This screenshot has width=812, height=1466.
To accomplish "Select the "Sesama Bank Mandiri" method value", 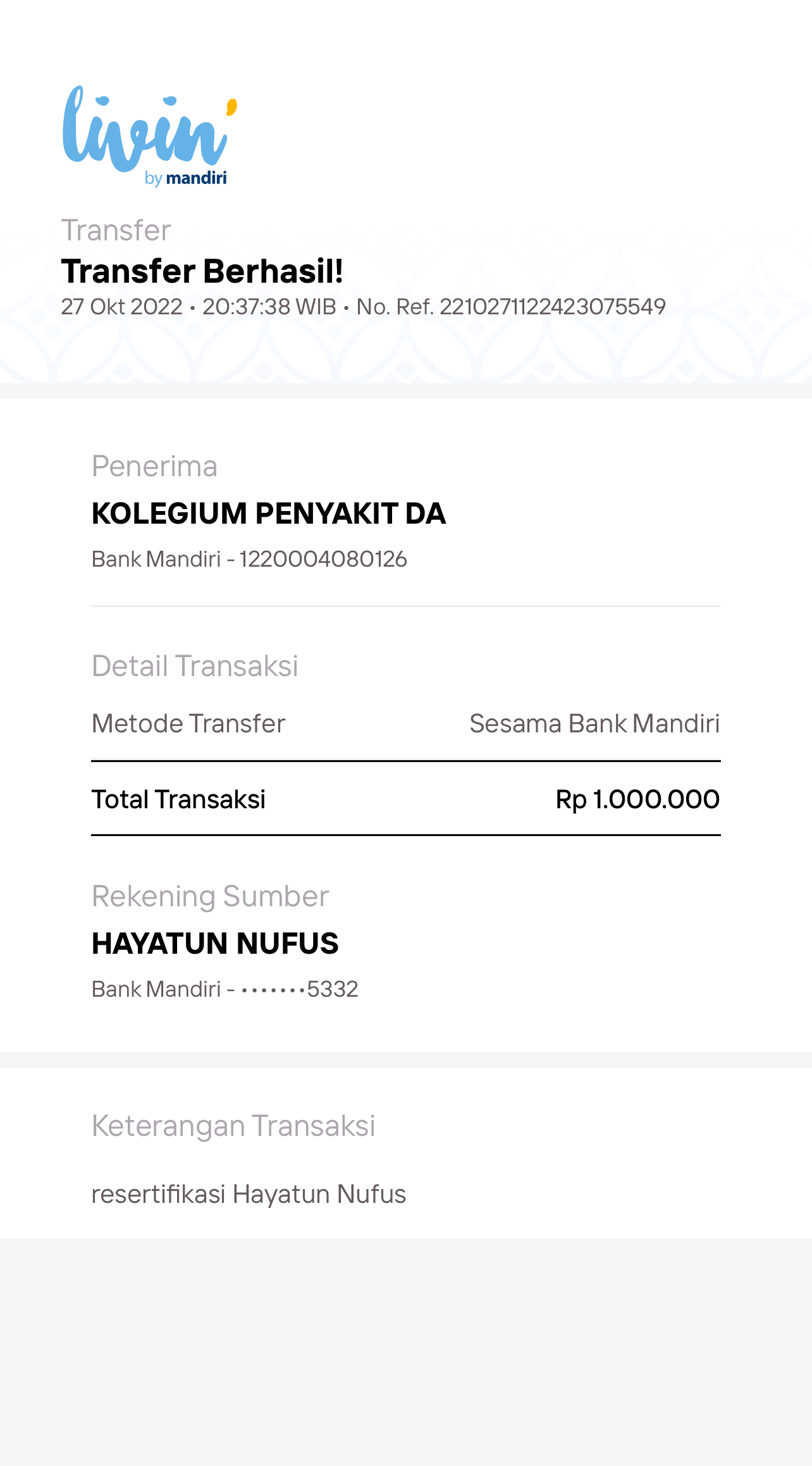I will (594, 724).
